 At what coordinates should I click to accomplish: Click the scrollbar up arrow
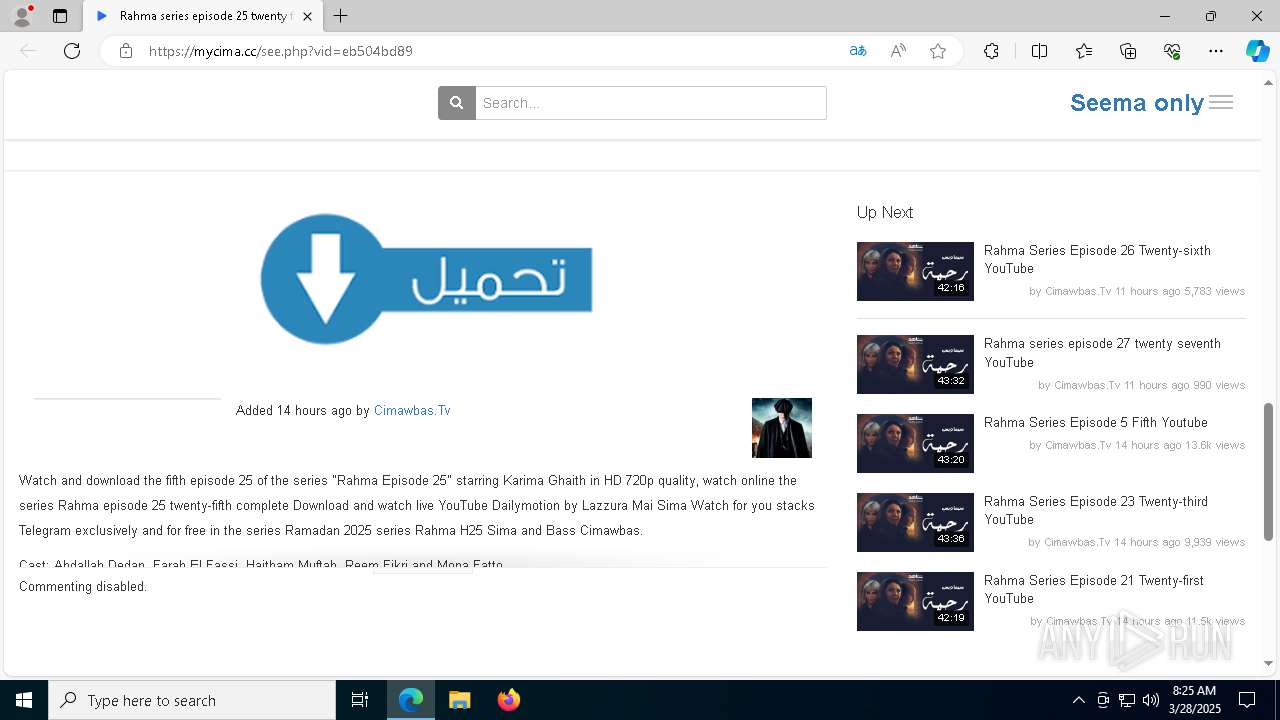click(1269, 82)
